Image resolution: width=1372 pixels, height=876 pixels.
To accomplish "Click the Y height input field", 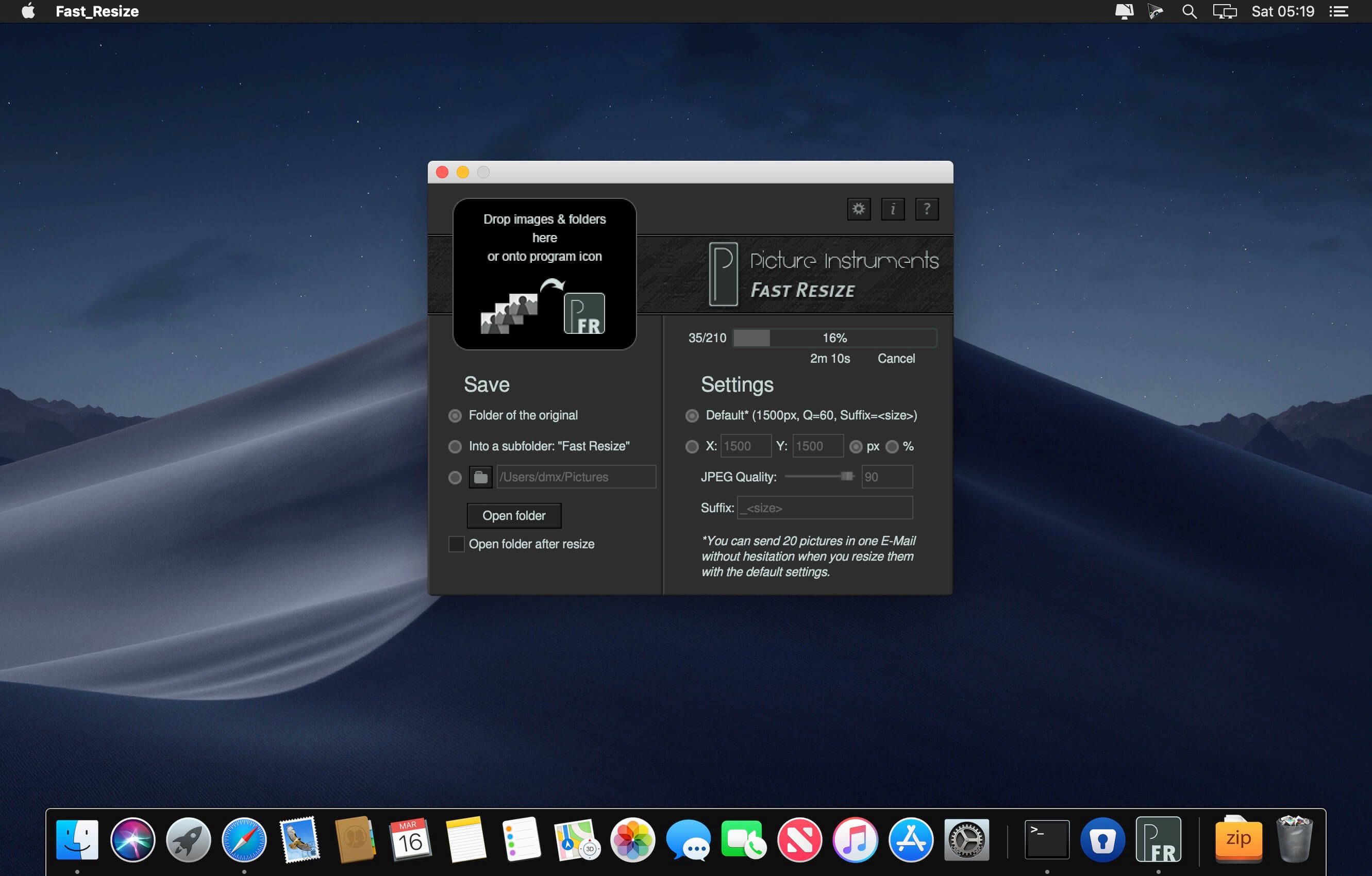I will click(818, 446).
